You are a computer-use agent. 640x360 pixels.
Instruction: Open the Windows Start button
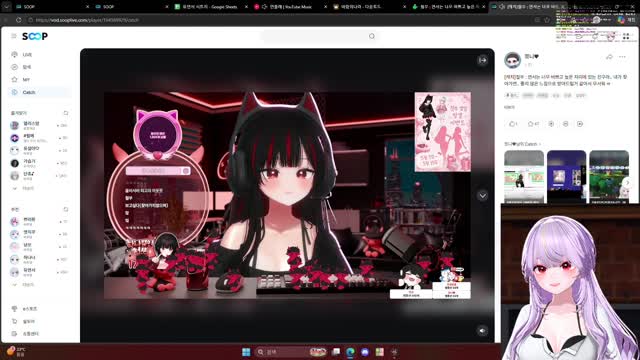tap(246, 352)
